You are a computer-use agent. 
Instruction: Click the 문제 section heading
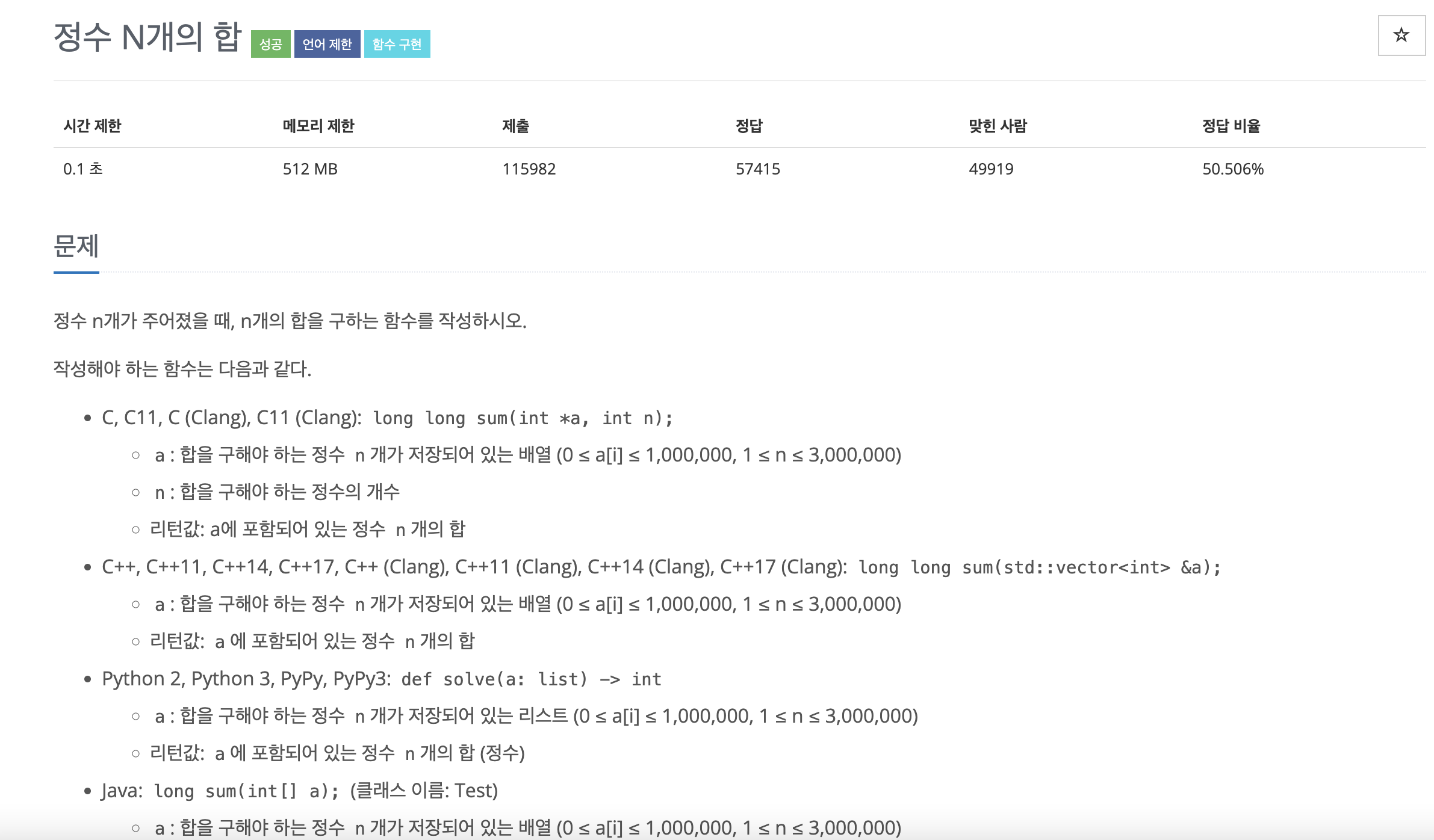coord(76,246)
